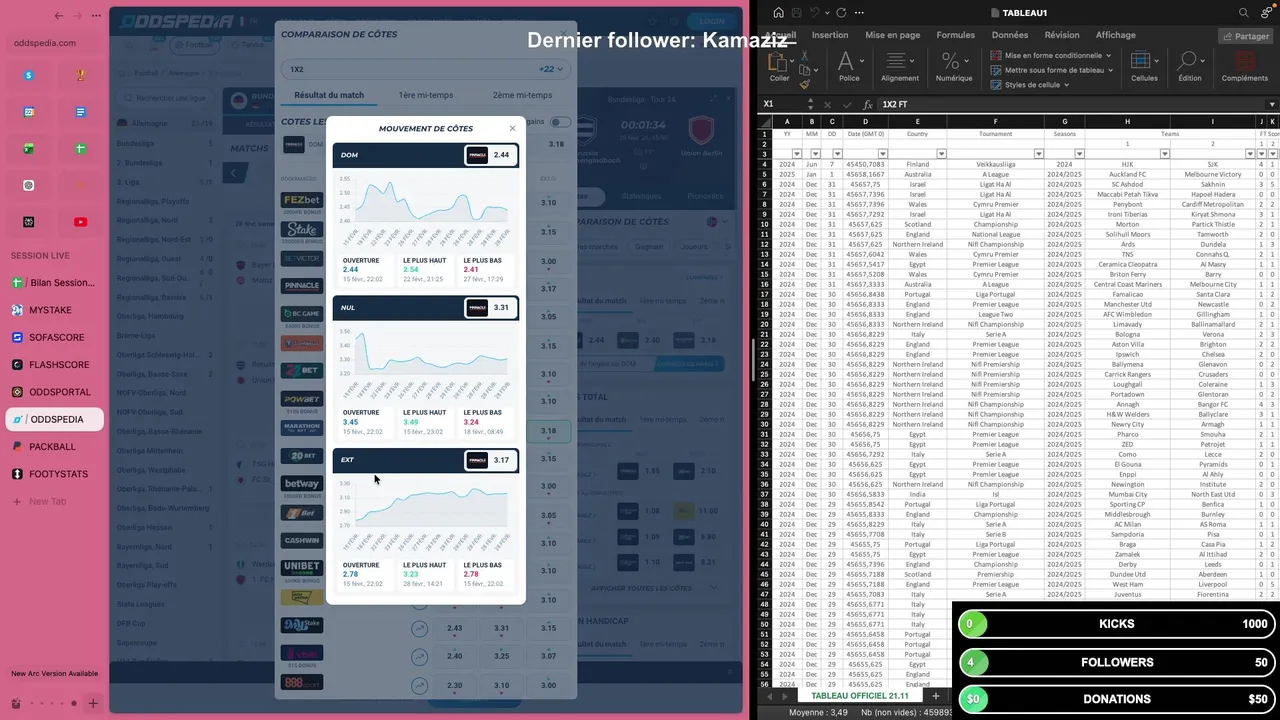
Task: Select the TABLEAU OFFICIEL 21.11 sheet tab
Action: coord(860,696)
